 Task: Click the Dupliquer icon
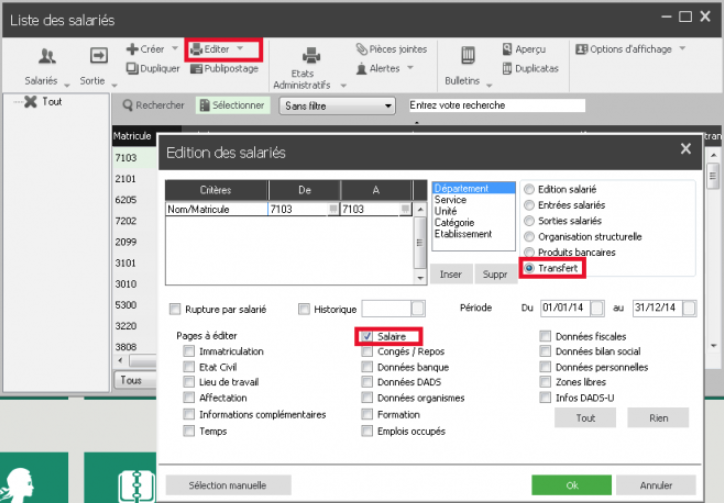pos(133,69)
